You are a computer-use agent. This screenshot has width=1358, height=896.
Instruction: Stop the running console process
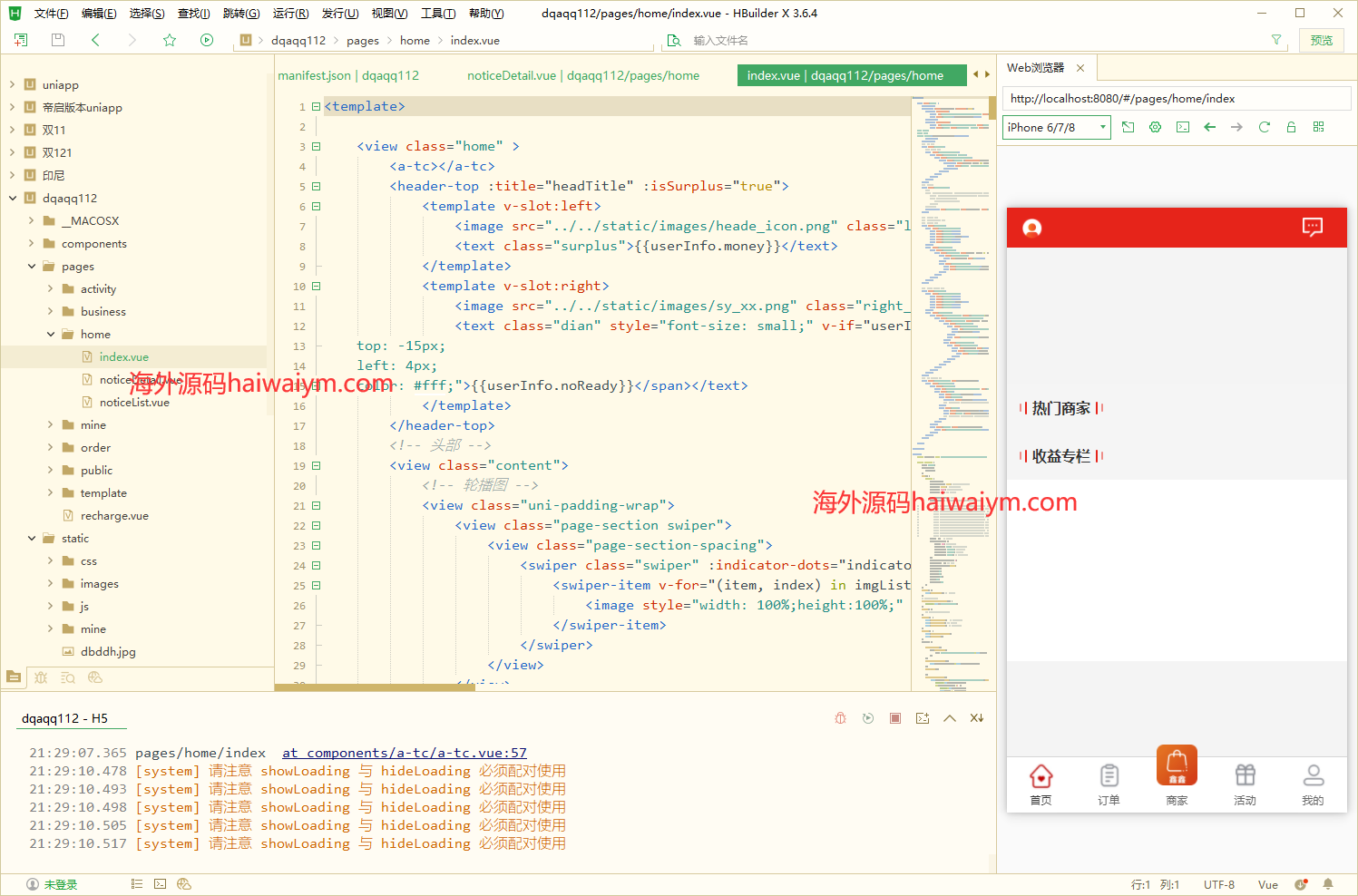(895, 718)
